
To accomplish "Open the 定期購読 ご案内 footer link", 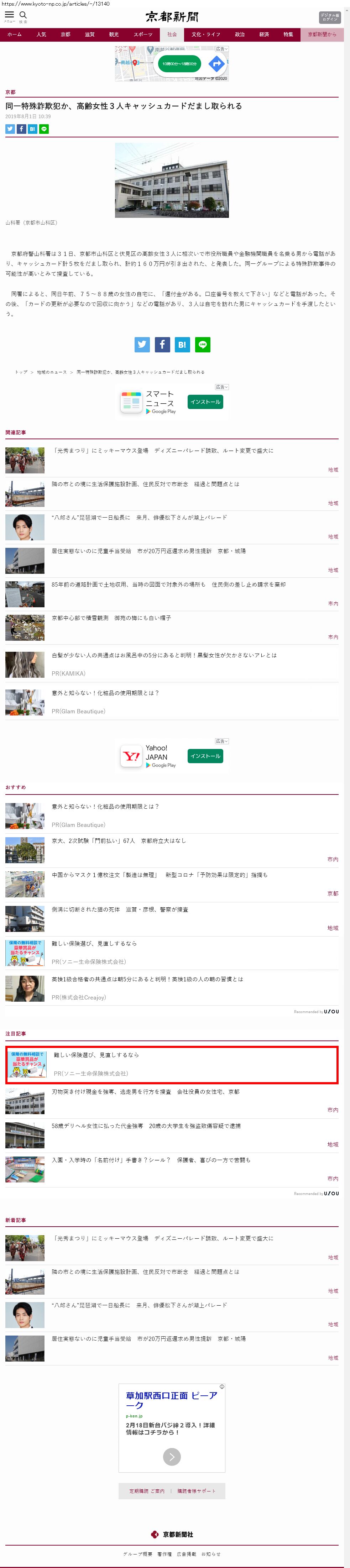I will [x=147, y=1491].
